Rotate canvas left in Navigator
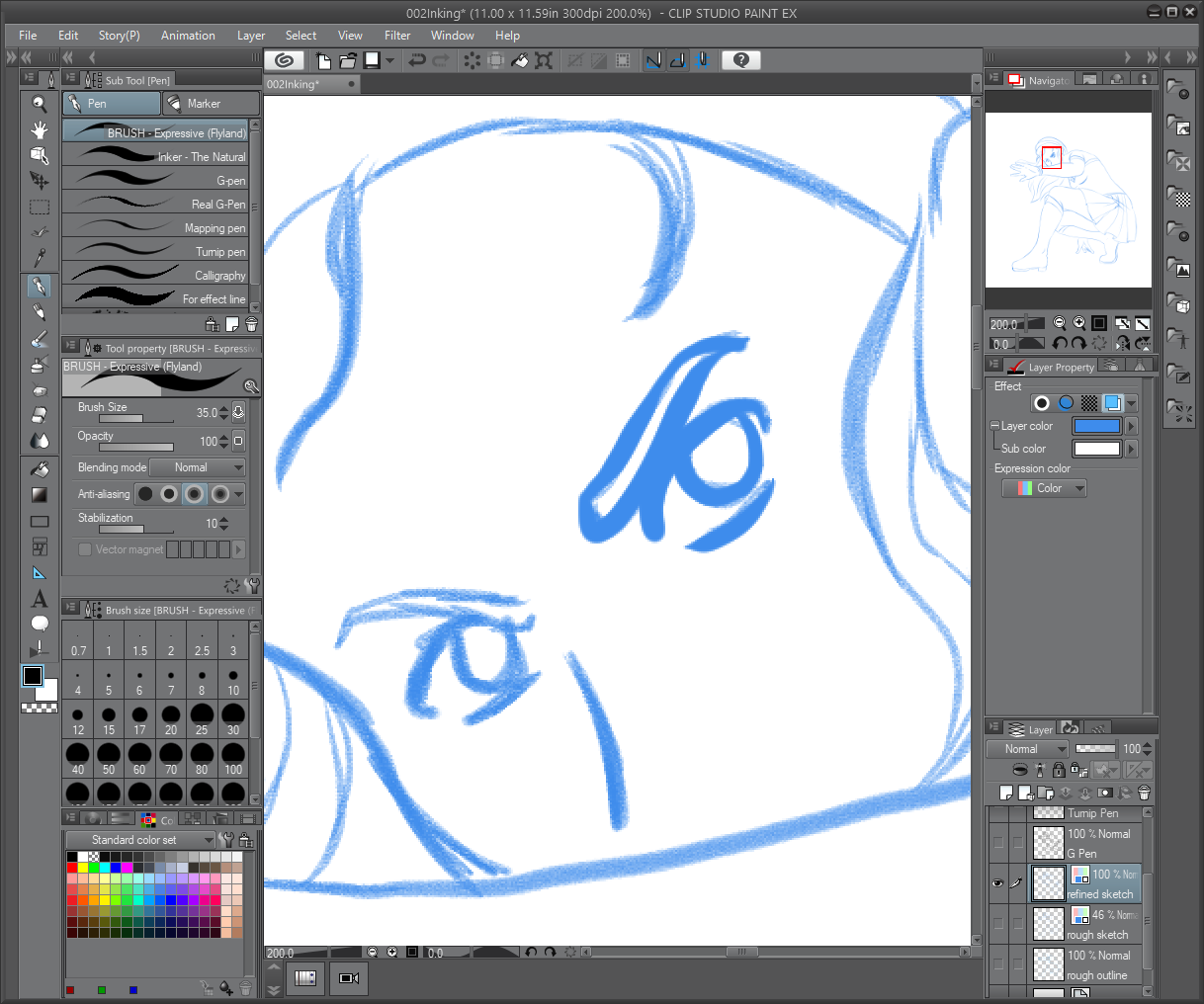Image resolution: width=1204 pixels, height=1004 pixels. (x=1060, y=344)
